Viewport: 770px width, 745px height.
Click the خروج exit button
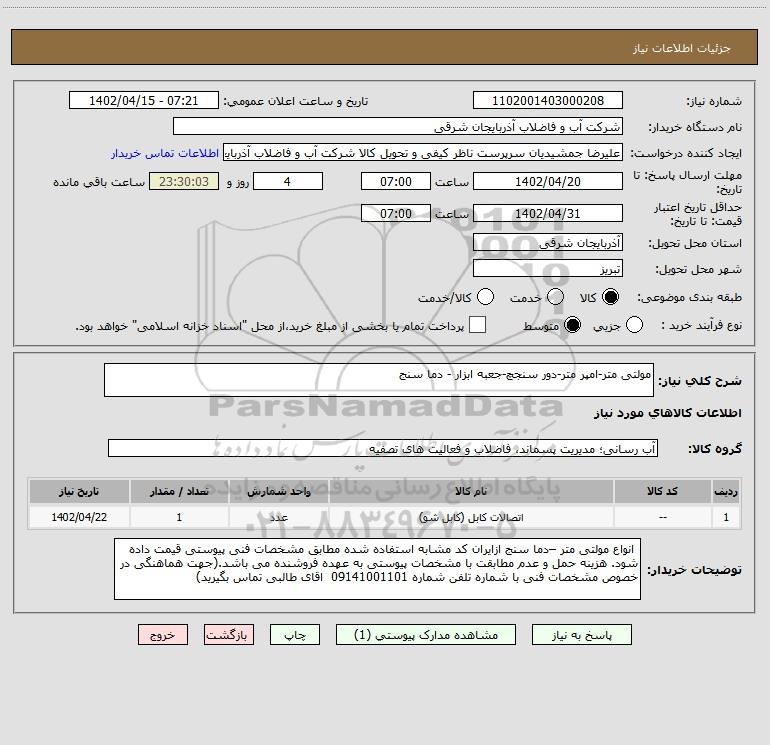[163, 635]
